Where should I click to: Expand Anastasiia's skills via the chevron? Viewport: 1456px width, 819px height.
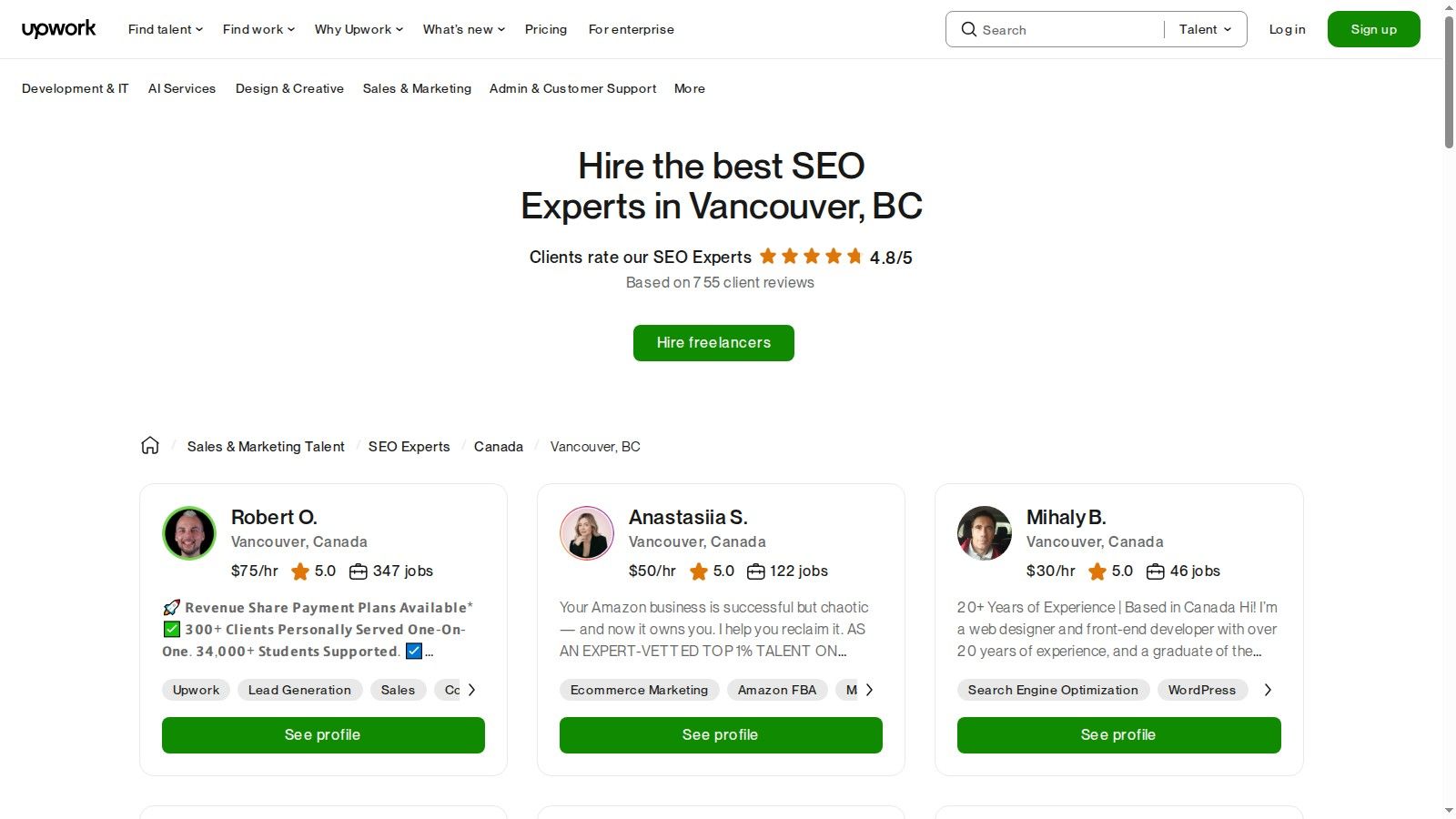coord(870,690)
